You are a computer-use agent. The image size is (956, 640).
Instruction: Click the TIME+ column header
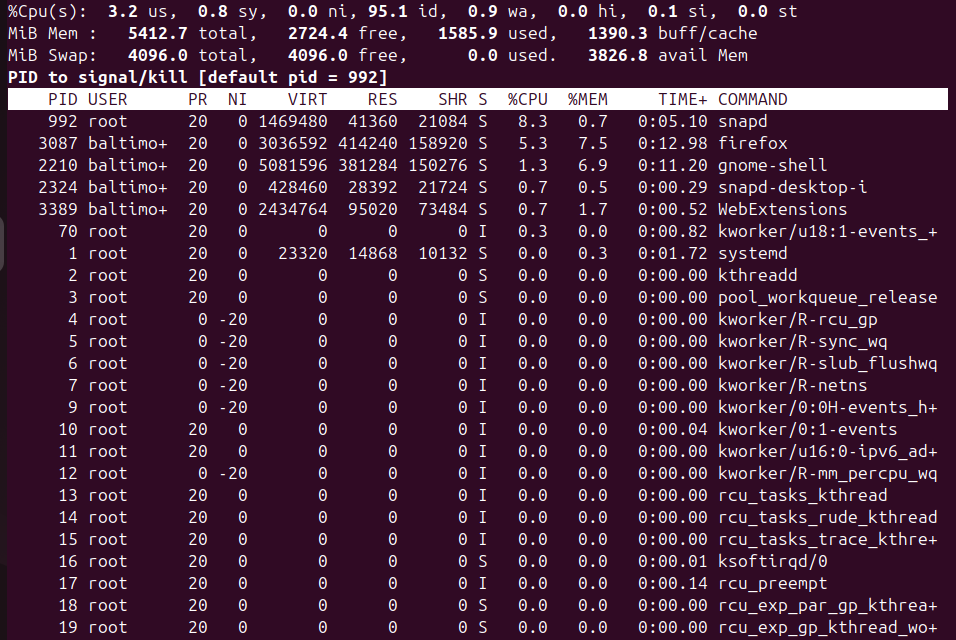click(x=682, y=99)
